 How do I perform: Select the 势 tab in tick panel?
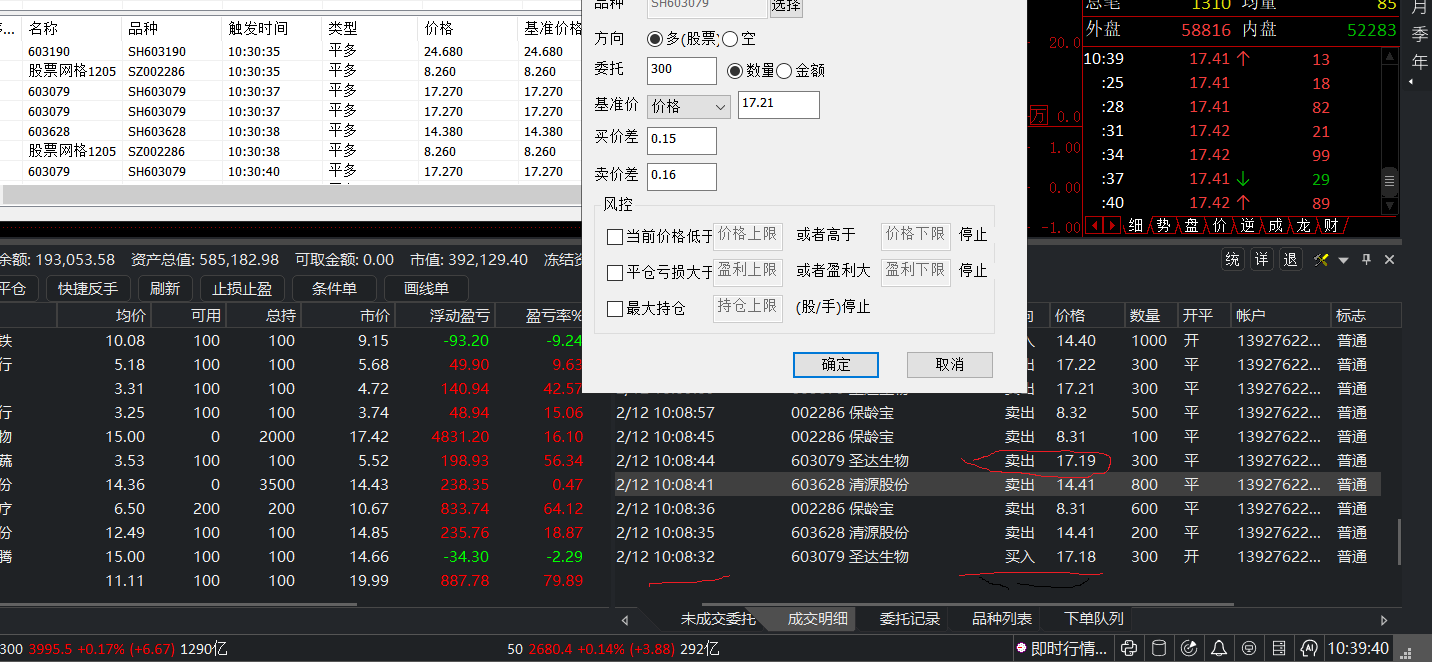[1164, 226]
